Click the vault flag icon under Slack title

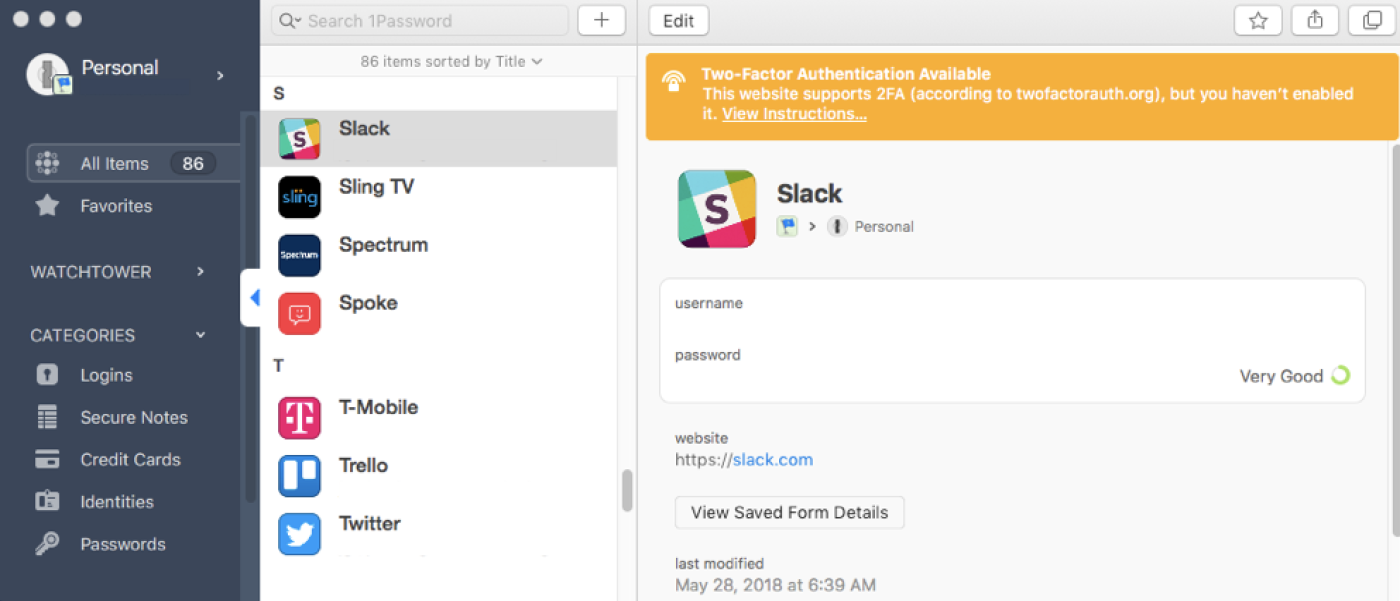tap(787, 227)
